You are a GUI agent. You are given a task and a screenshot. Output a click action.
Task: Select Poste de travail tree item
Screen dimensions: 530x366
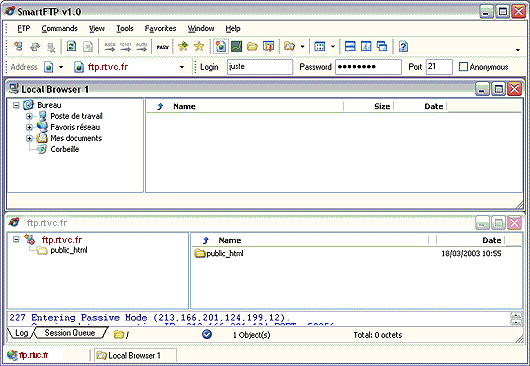tap(76, 116)
